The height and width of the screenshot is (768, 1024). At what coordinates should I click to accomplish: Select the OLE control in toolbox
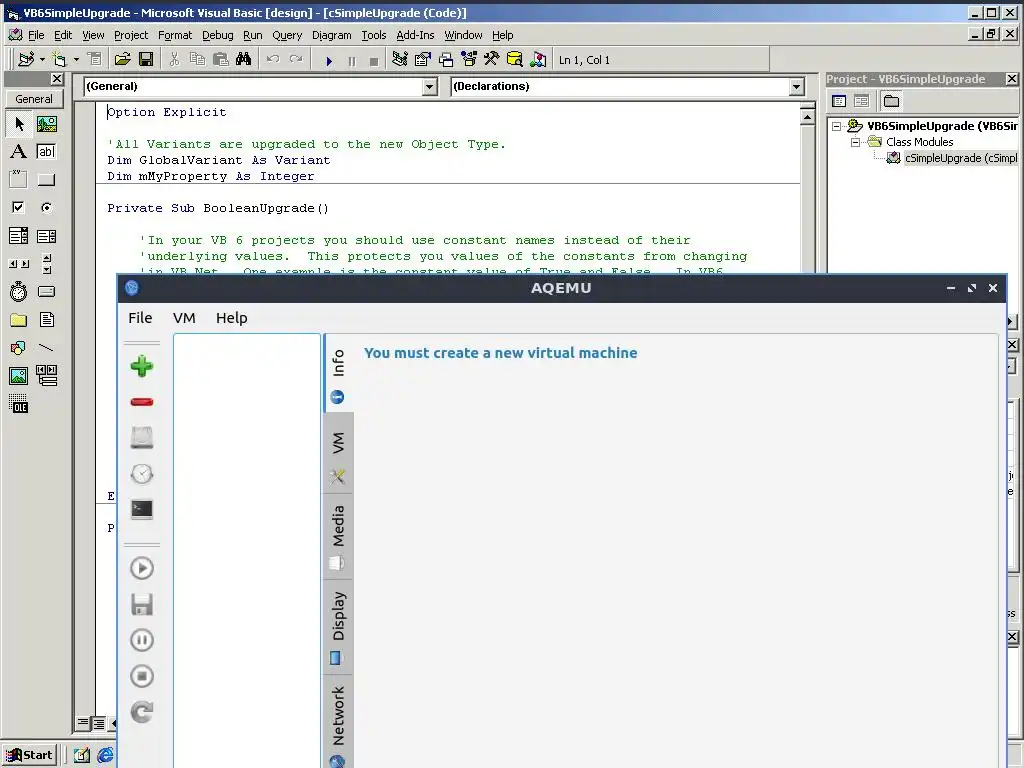[x=18, y=404]
